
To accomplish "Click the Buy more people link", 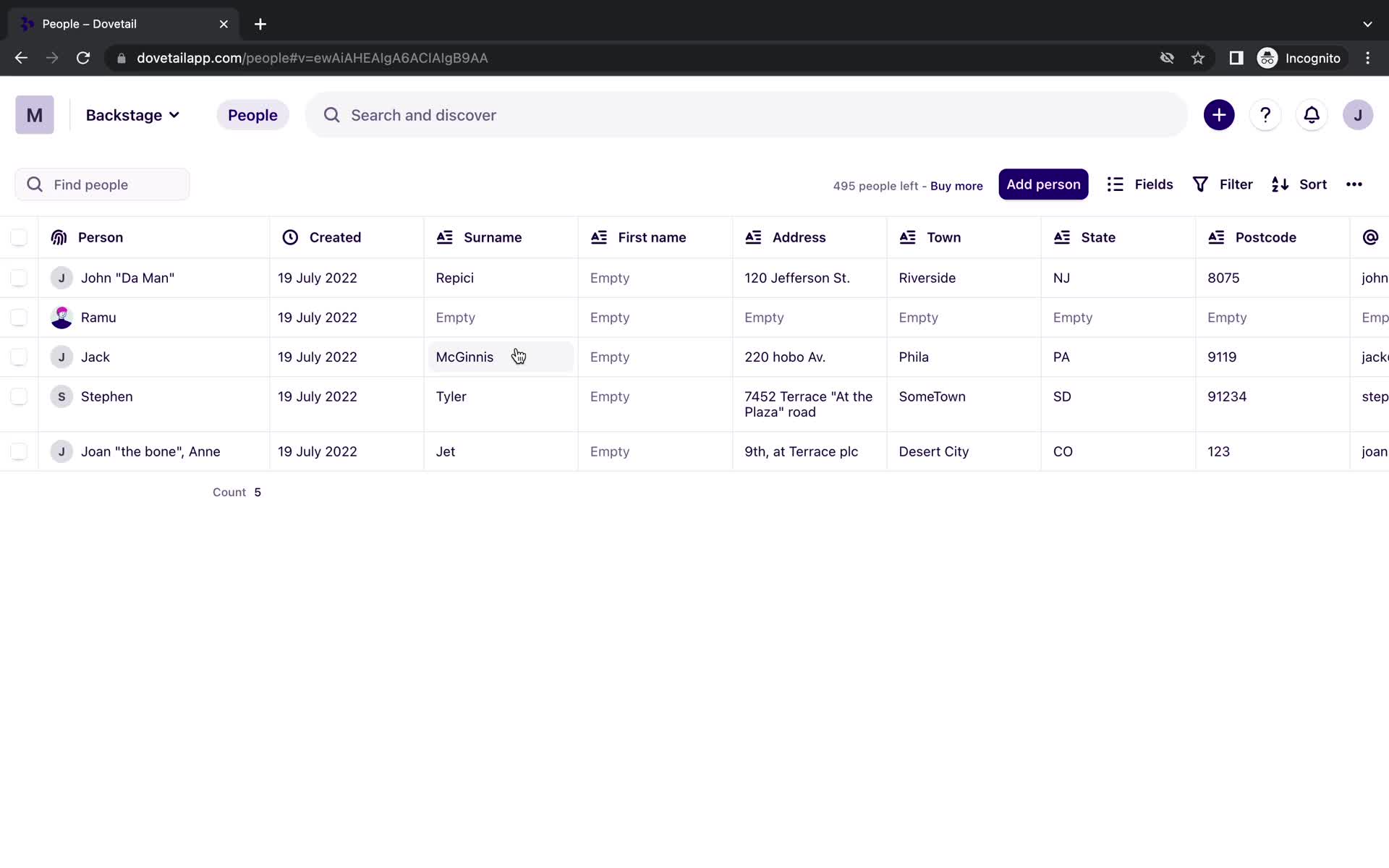I will [955, 185].
